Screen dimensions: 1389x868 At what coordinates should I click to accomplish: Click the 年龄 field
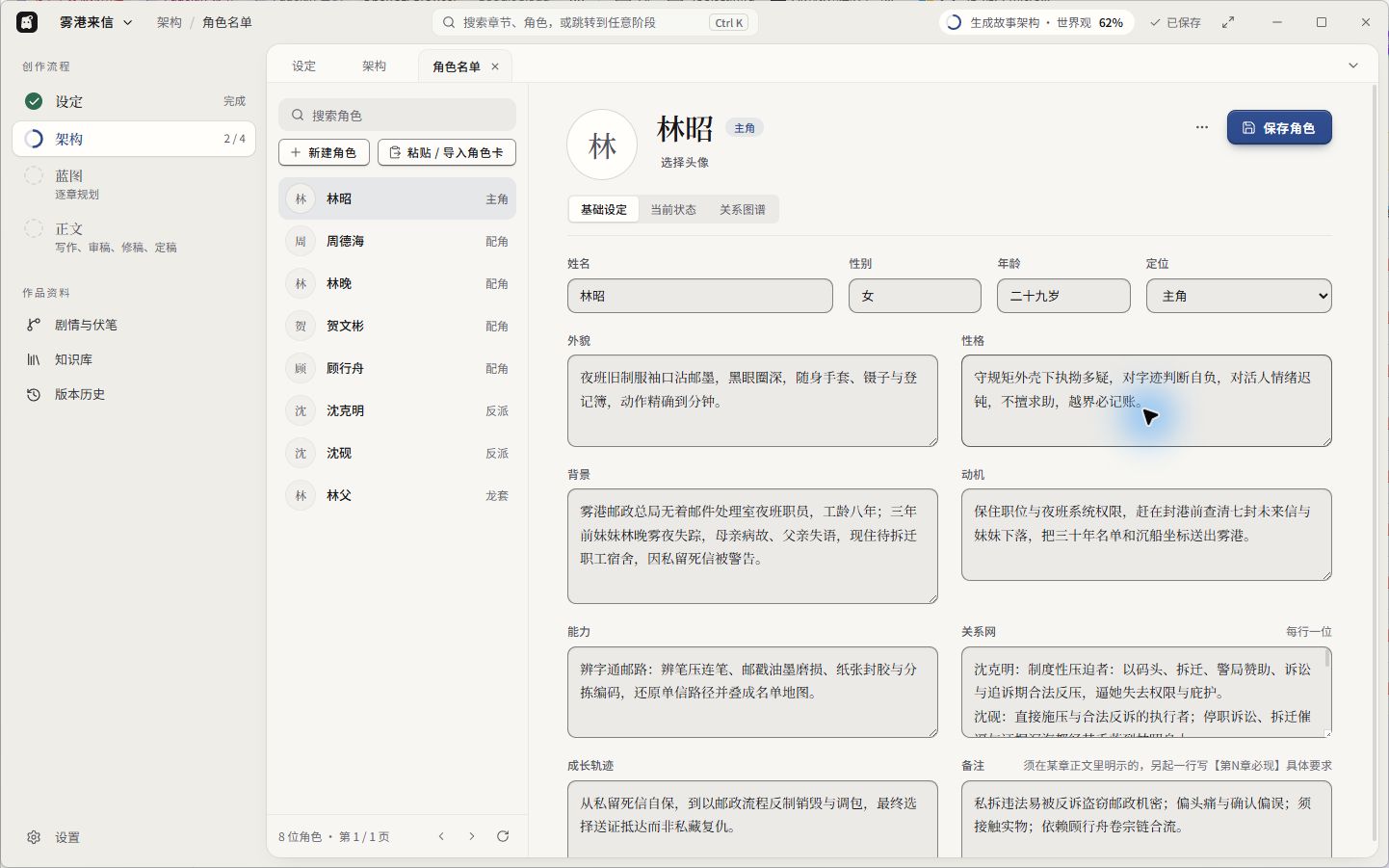point(1063,296)
